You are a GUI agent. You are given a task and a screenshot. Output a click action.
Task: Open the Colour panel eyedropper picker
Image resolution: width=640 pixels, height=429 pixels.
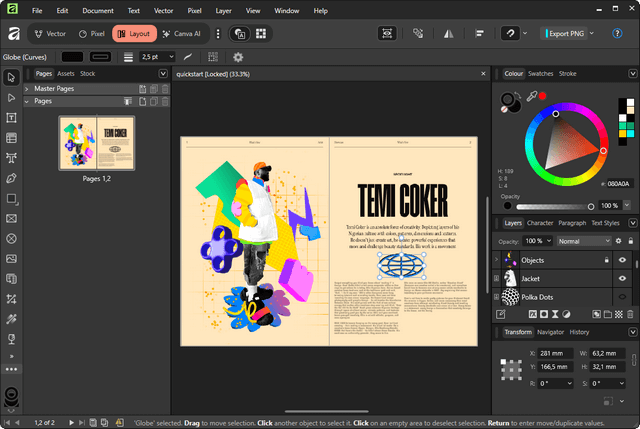point(531,96)
